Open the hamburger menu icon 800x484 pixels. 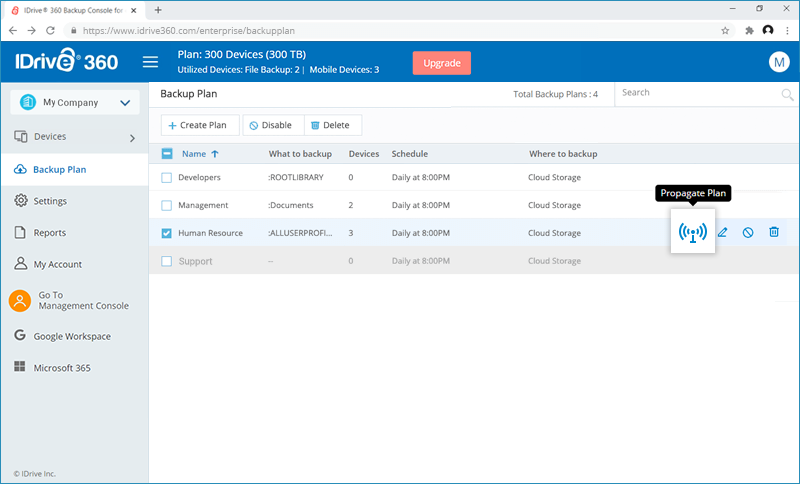pyautogui.click(x=150, y=62)
